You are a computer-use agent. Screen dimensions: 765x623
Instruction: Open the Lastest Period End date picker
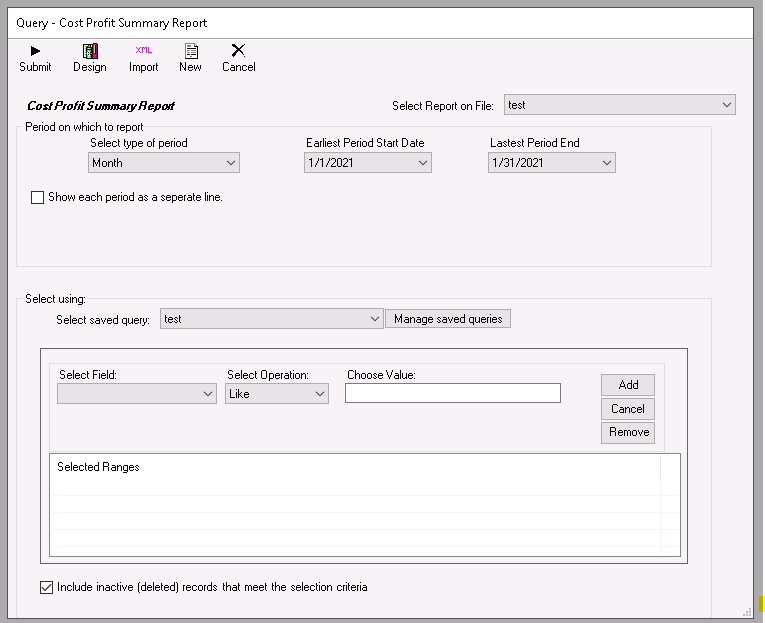552,163
